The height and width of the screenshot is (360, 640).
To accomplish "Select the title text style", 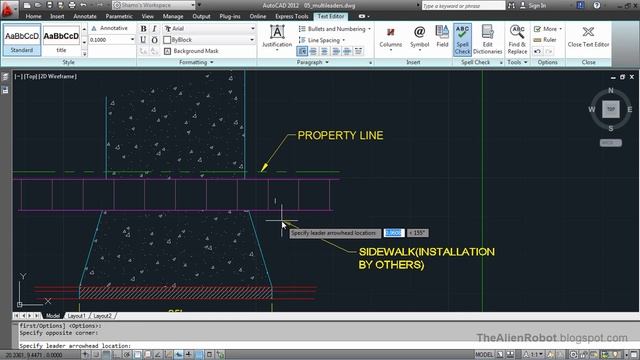I will point(61,40).
